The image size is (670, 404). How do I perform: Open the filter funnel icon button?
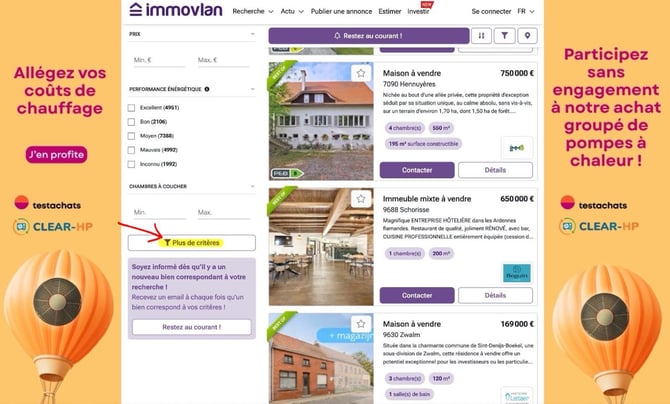[x=505, y=36]
